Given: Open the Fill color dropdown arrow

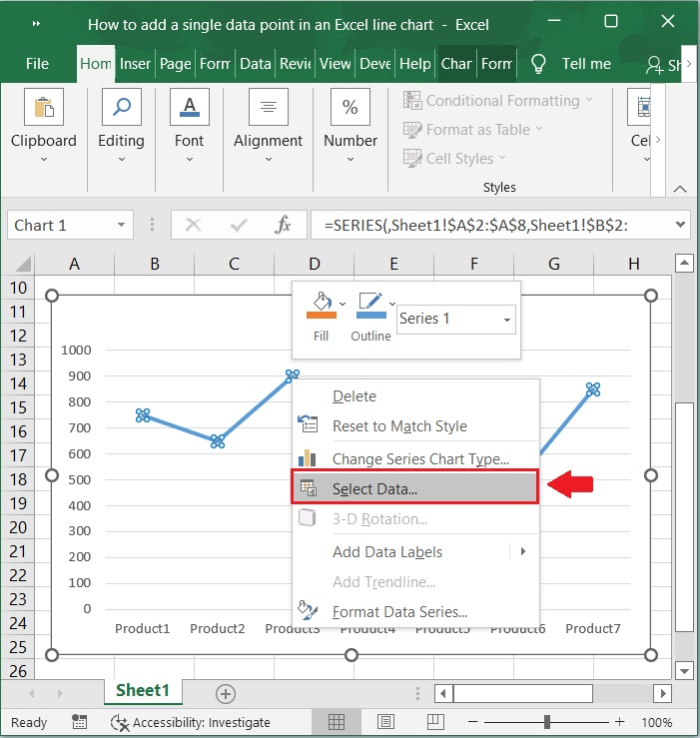Looking at the screenshot, I should click(x=343, y=304).
